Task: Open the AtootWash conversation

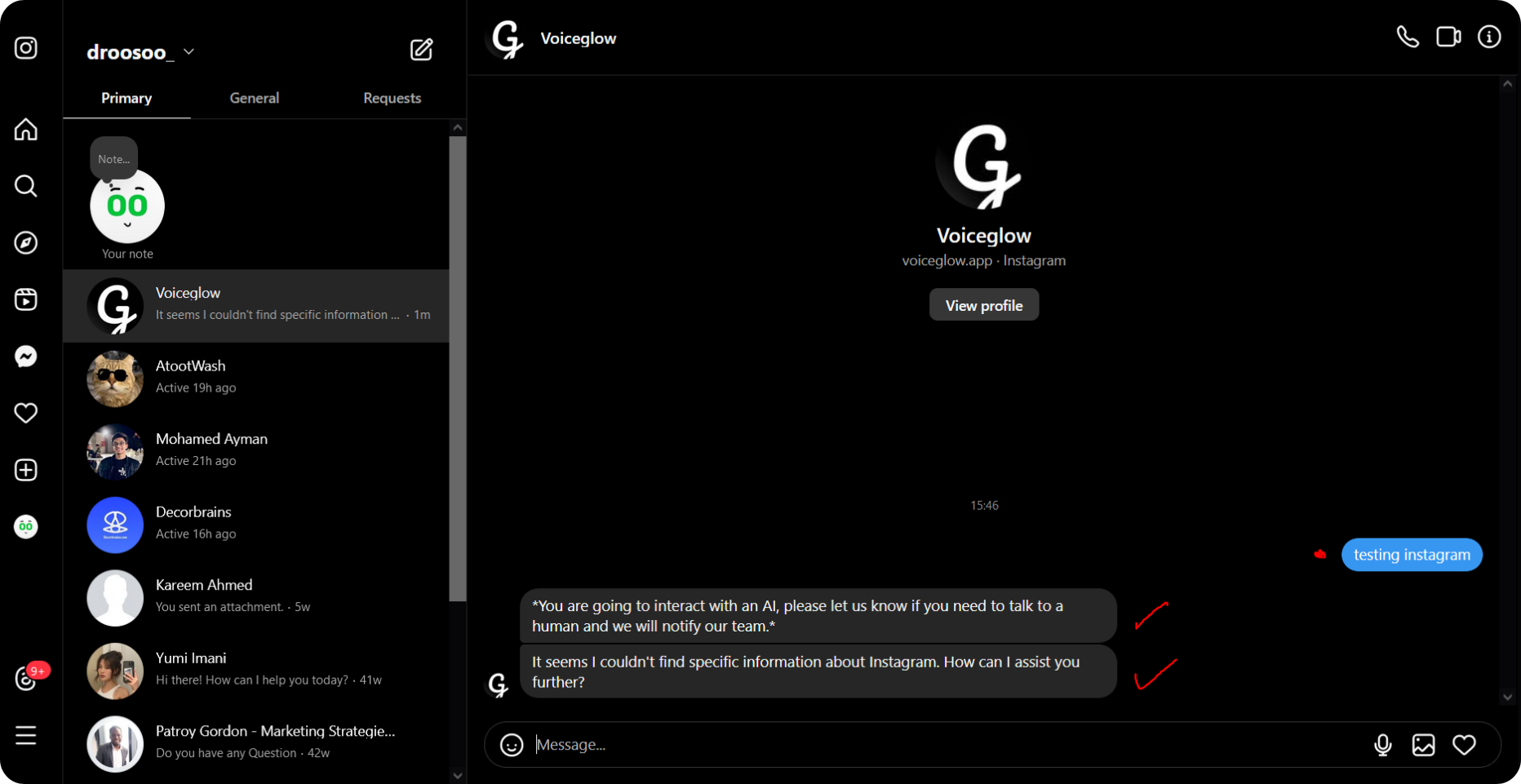Action: coord(256,379)
